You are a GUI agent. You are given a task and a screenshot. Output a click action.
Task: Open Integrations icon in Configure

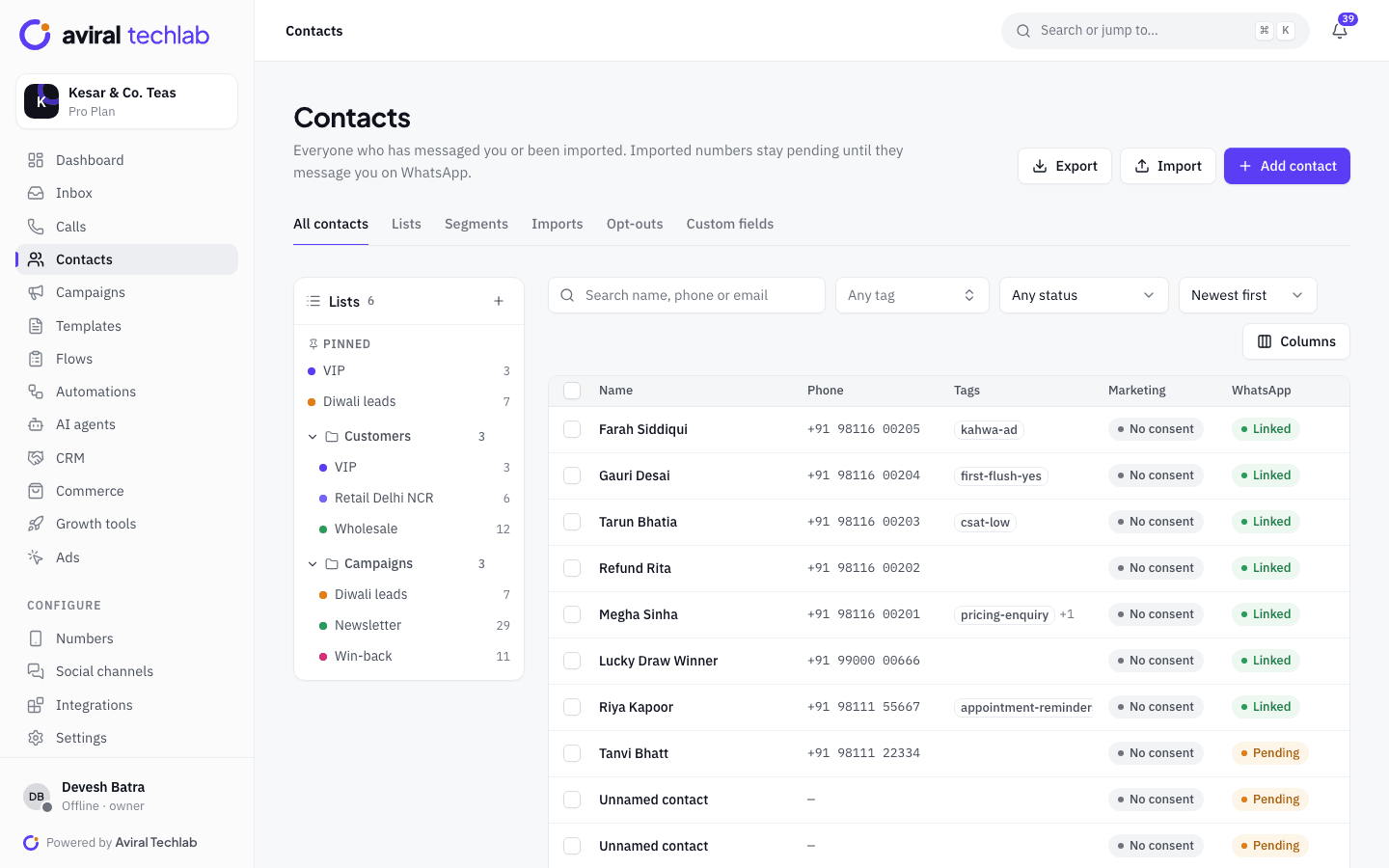36,705
